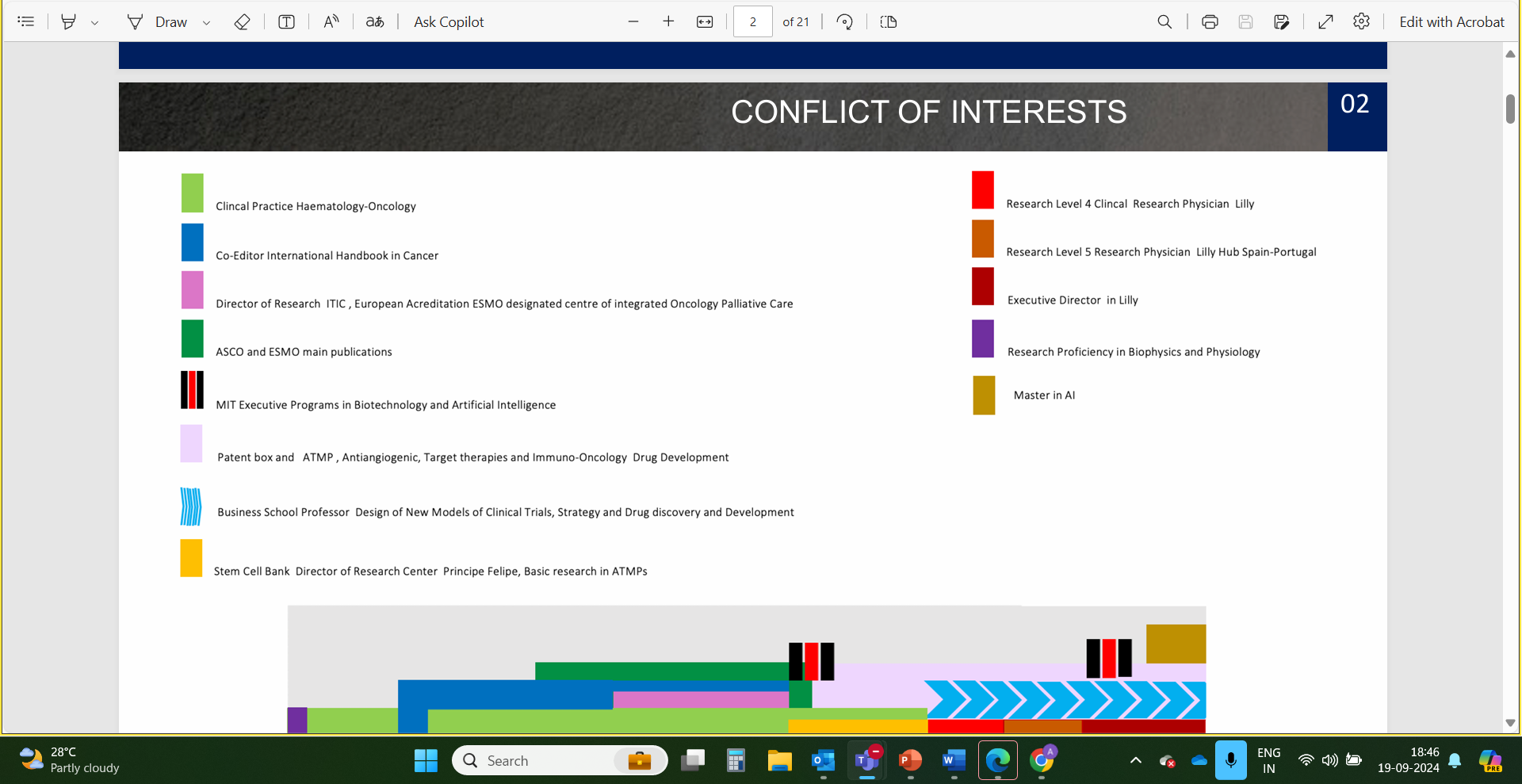Click the Save icon
This screenshot has width=1522, height=784.
pos(1245,21)
